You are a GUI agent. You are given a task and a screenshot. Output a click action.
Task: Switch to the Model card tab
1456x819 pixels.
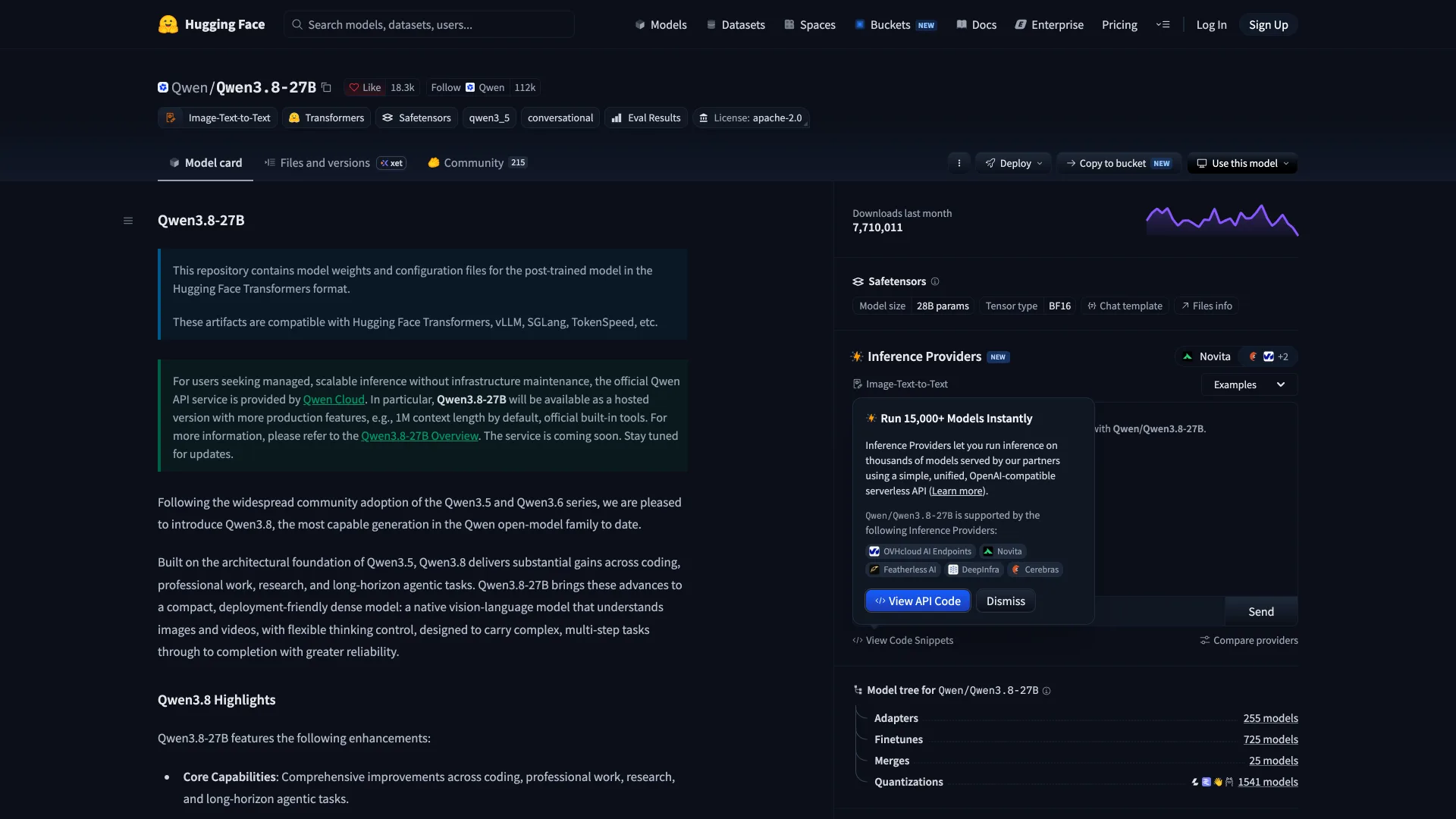[206, 163]
